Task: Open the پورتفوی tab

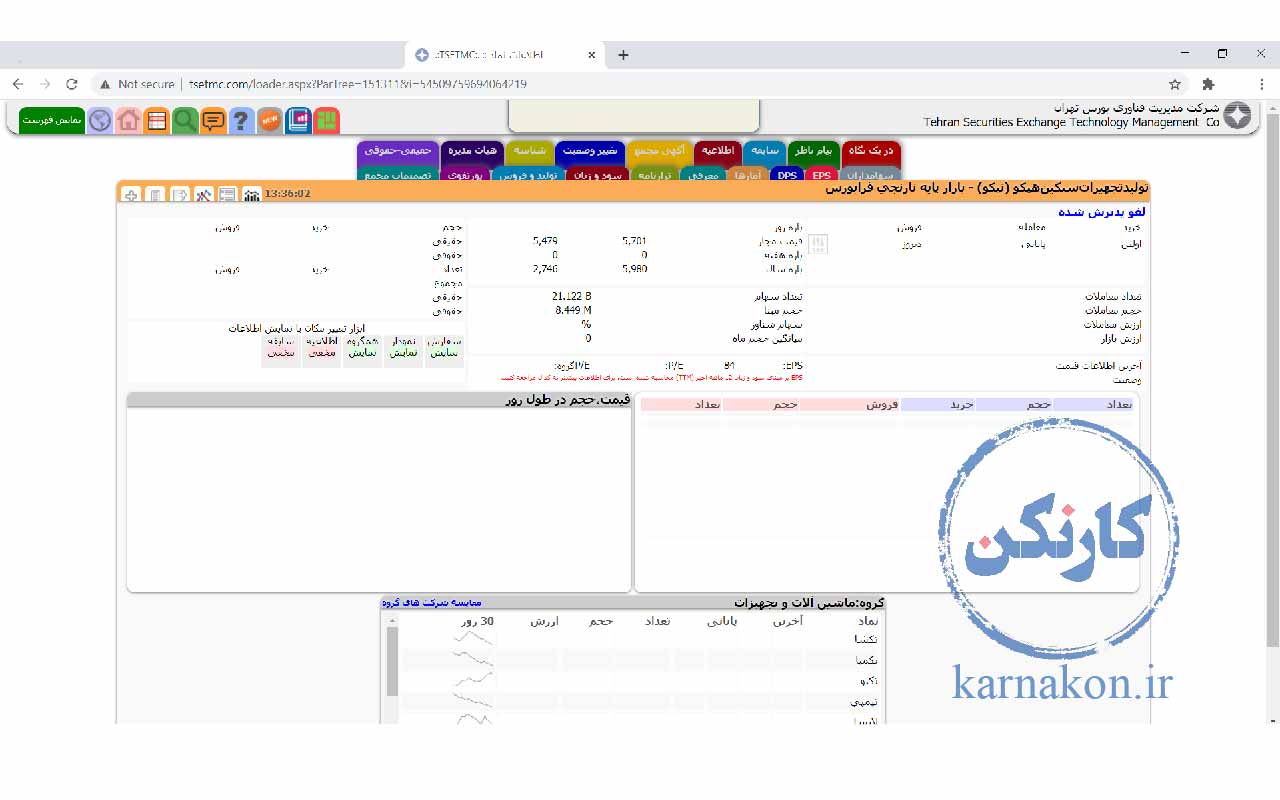Action: pos(463,175)
